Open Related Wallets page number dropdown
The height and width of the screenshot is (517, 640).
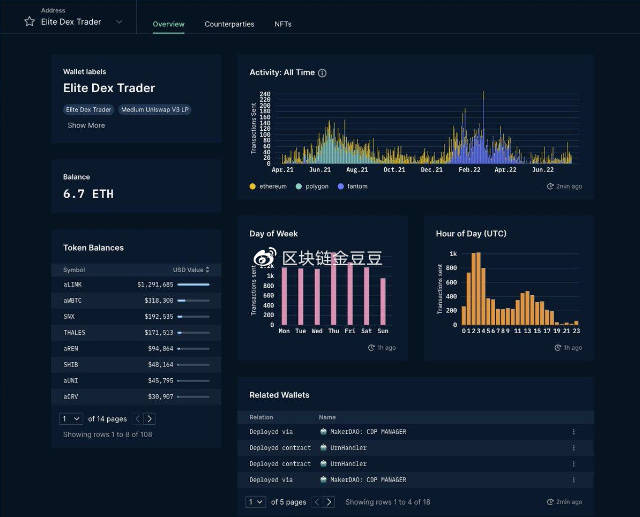[x=255, y=502]
